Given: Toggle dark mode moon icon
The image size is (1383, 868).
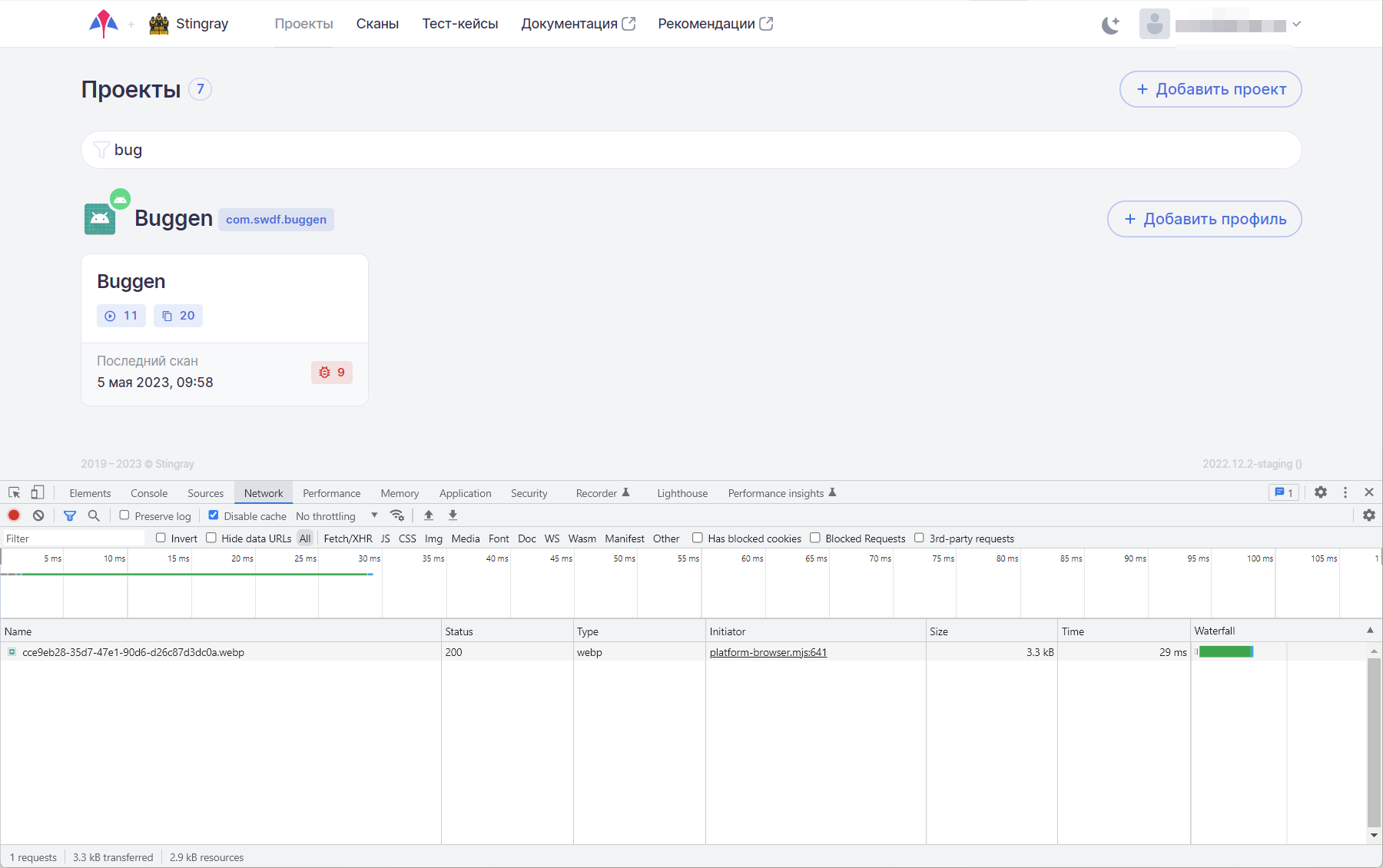Looking at the screenshot, I should pyautogui.click(x=1110, y=25).
